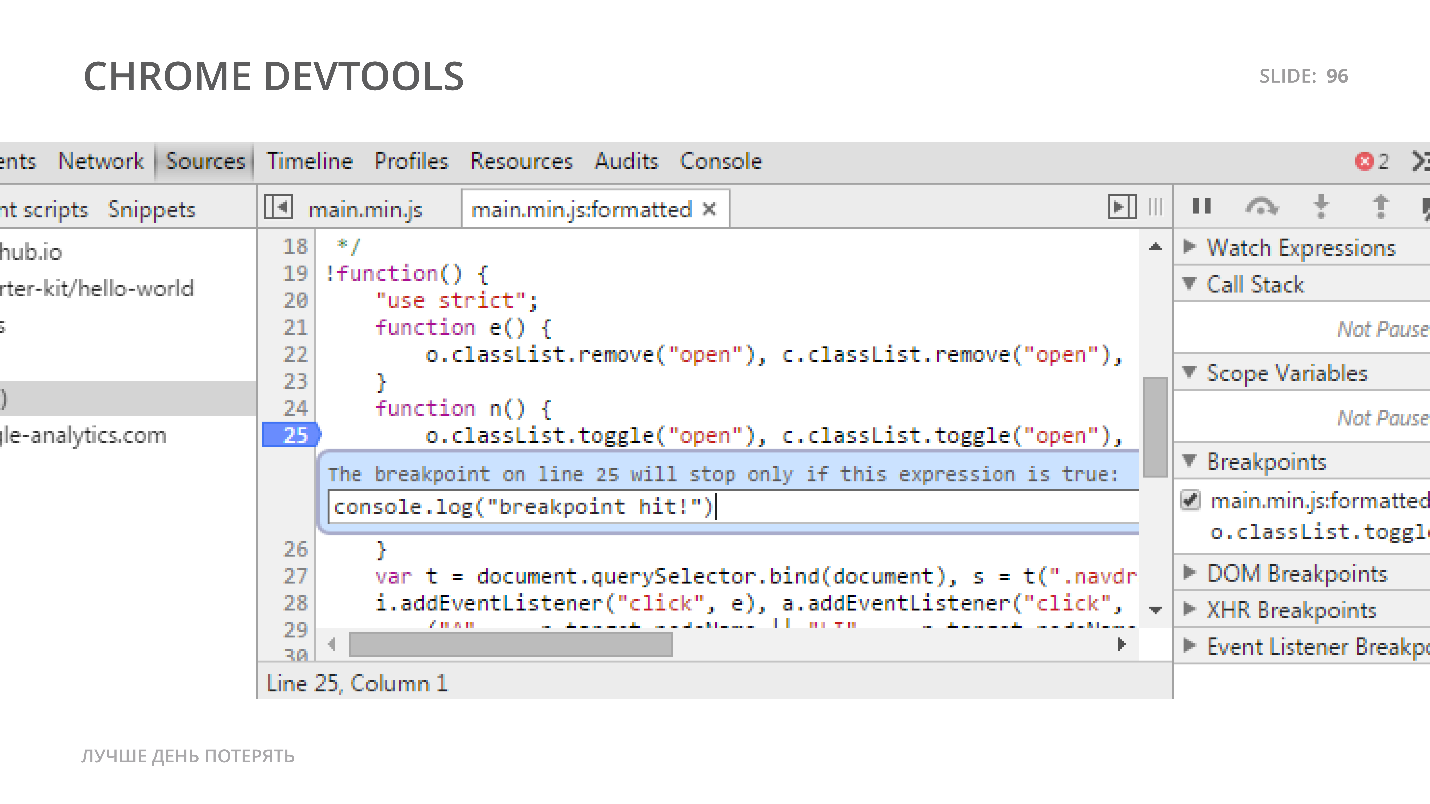This screenshot has width=1430, height=804.
Task: Select the hello-world folder in navigator
Action: coord(97,288)
